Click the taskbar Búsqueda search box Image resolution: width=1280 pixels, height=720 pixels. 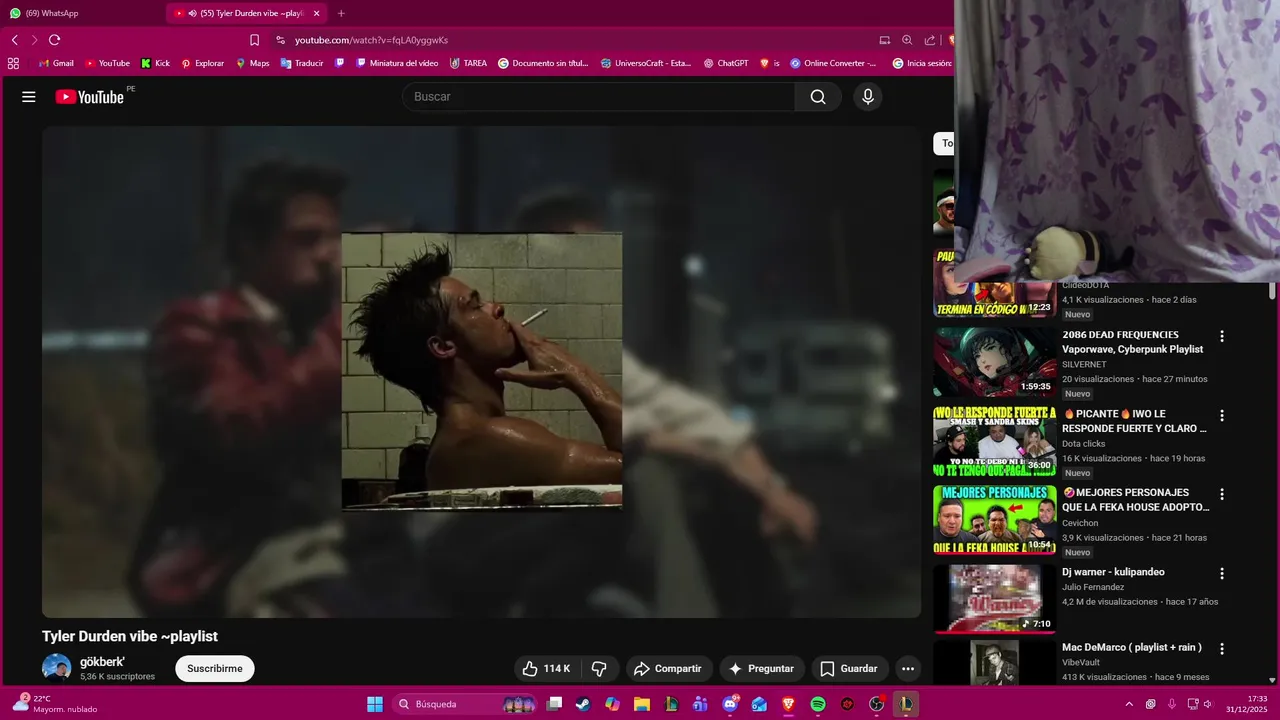[465, 704]
